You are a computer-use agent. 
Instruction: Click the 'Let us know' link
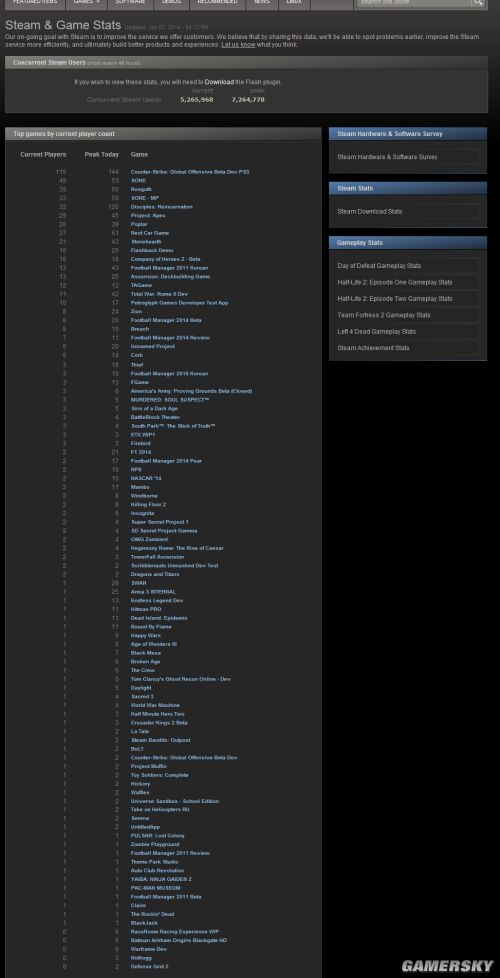click(x=238, y=45)
